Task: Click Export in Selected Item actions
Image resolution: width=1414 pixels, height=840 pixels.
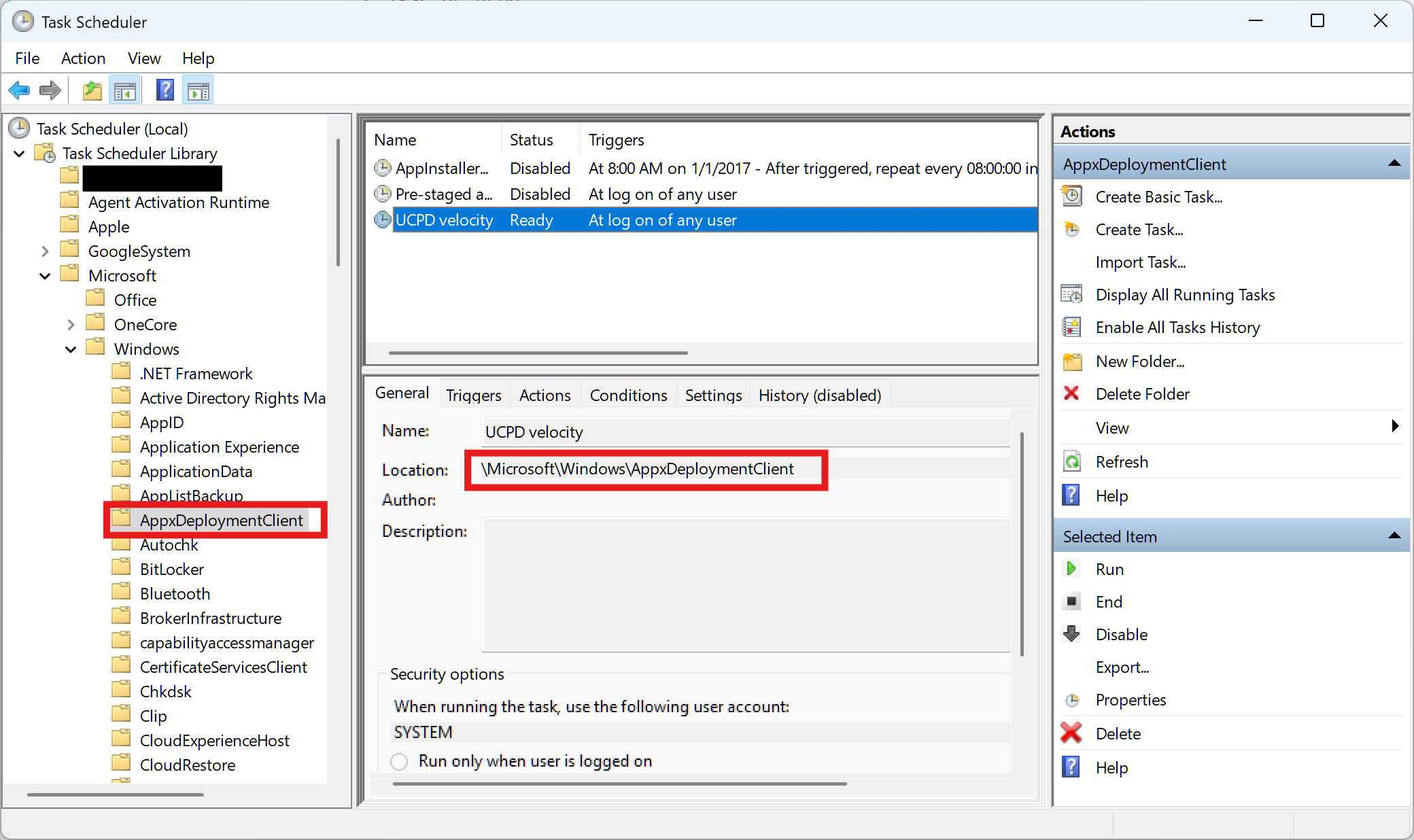Action: [x=1122, y=667]
